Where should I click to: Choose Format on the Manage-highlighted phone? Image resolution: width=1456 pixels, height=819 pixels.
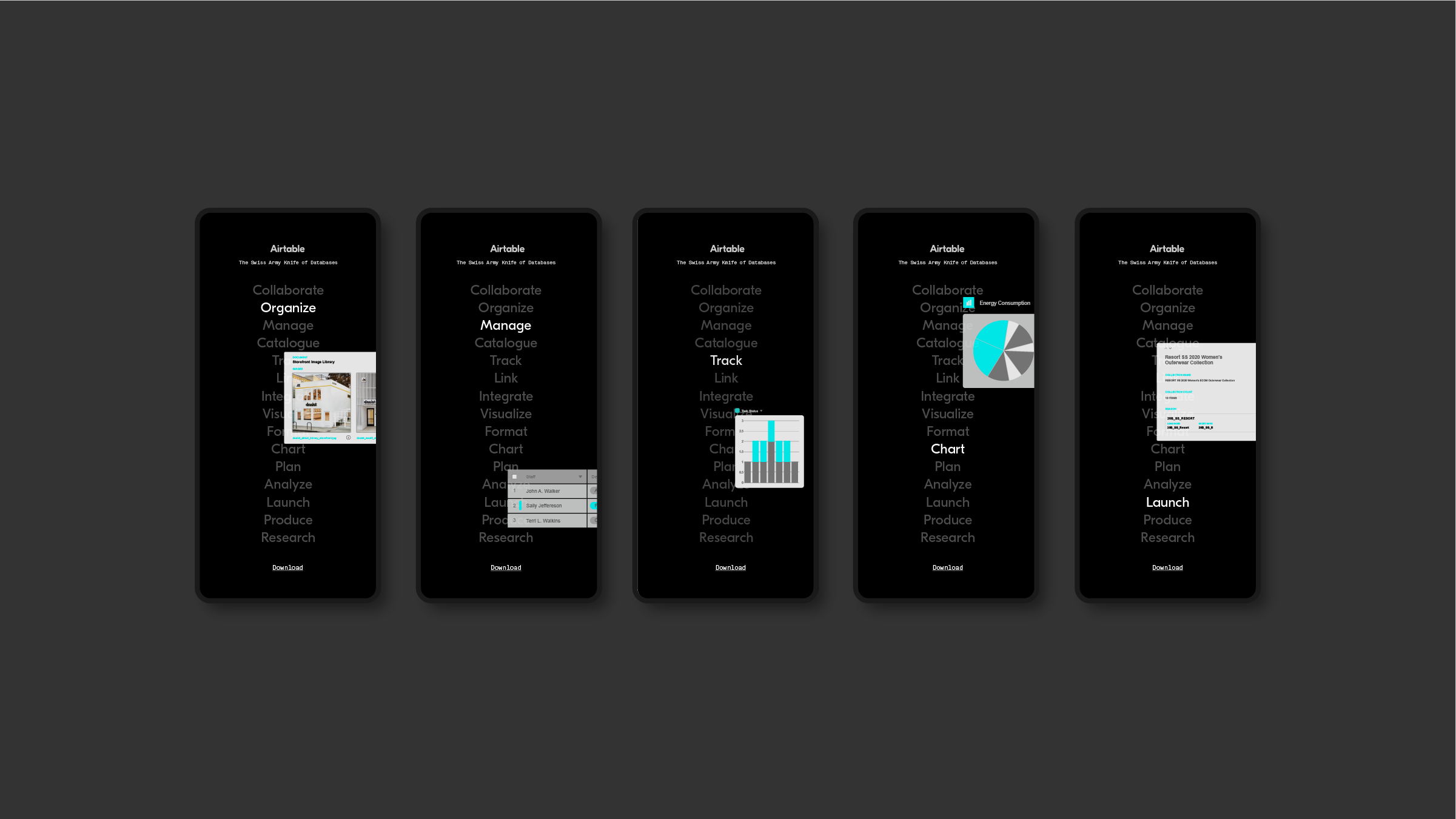point(506,432)
